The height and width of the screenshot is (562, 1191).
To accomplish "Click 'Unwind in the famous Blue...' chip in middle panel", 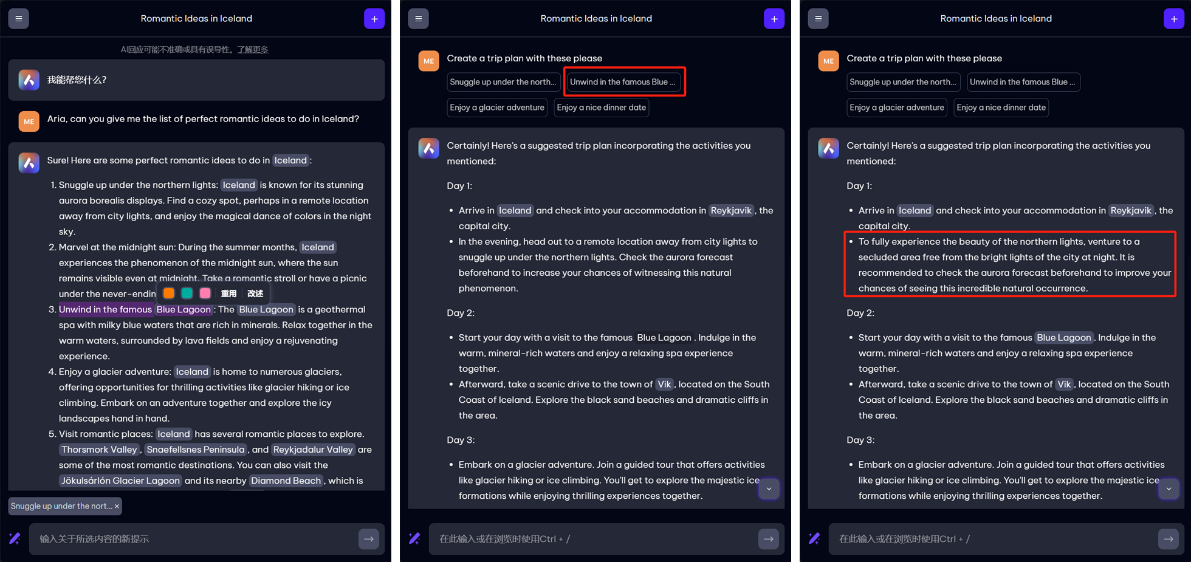I will pos(624,82).
